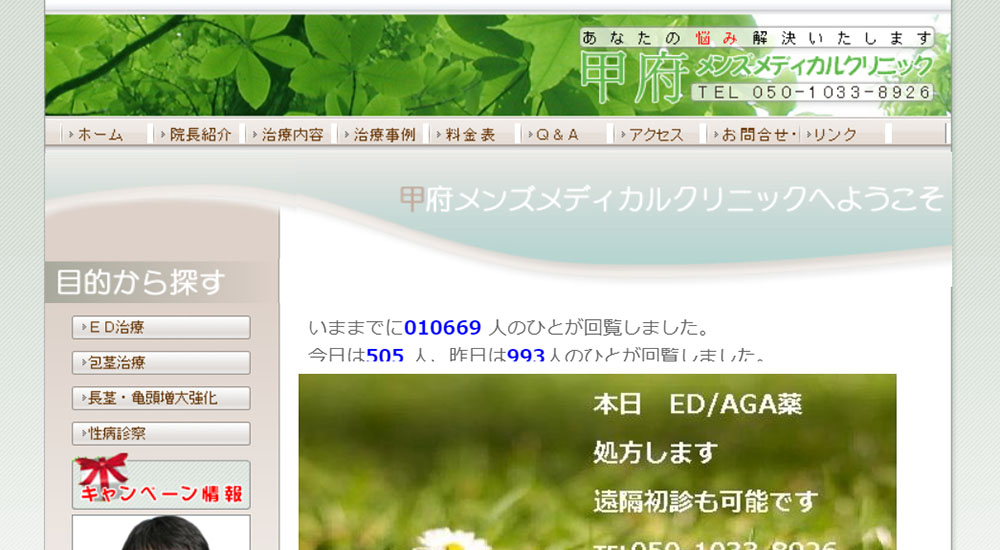Open the リンク navigation item

coord(844,135)
